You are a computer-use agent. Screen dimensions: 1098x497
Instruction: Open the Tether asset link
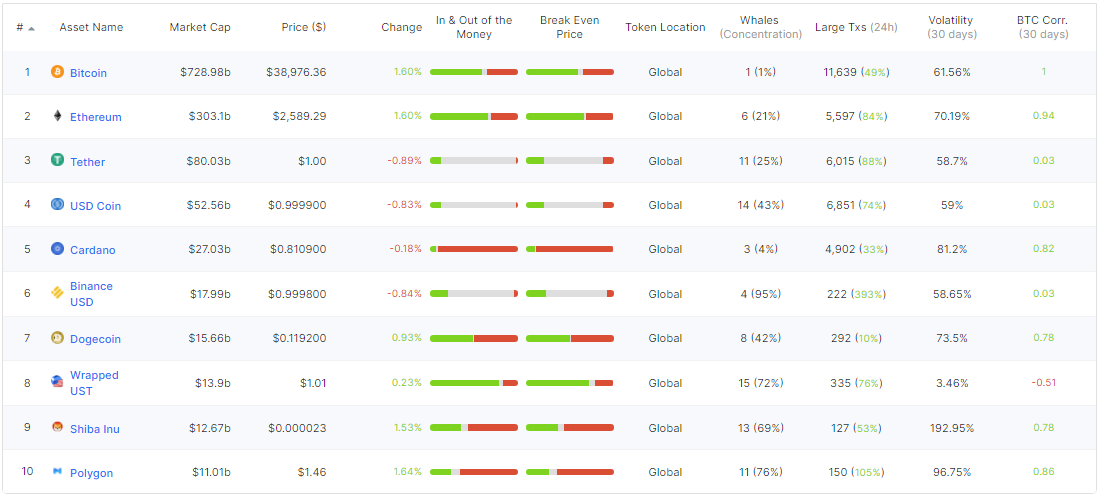[x=88, y=162]
